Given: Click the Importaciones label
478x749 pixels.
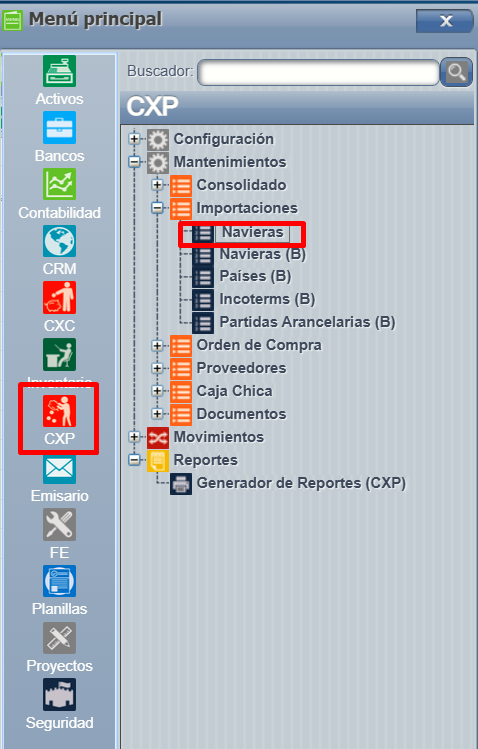Looking at the screenshot, I should tap(247, 208).
